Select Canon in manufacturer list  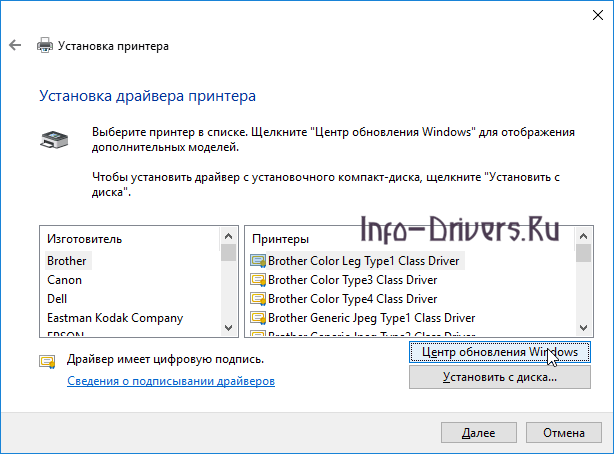pyautogui.click(x=64, y=280)
